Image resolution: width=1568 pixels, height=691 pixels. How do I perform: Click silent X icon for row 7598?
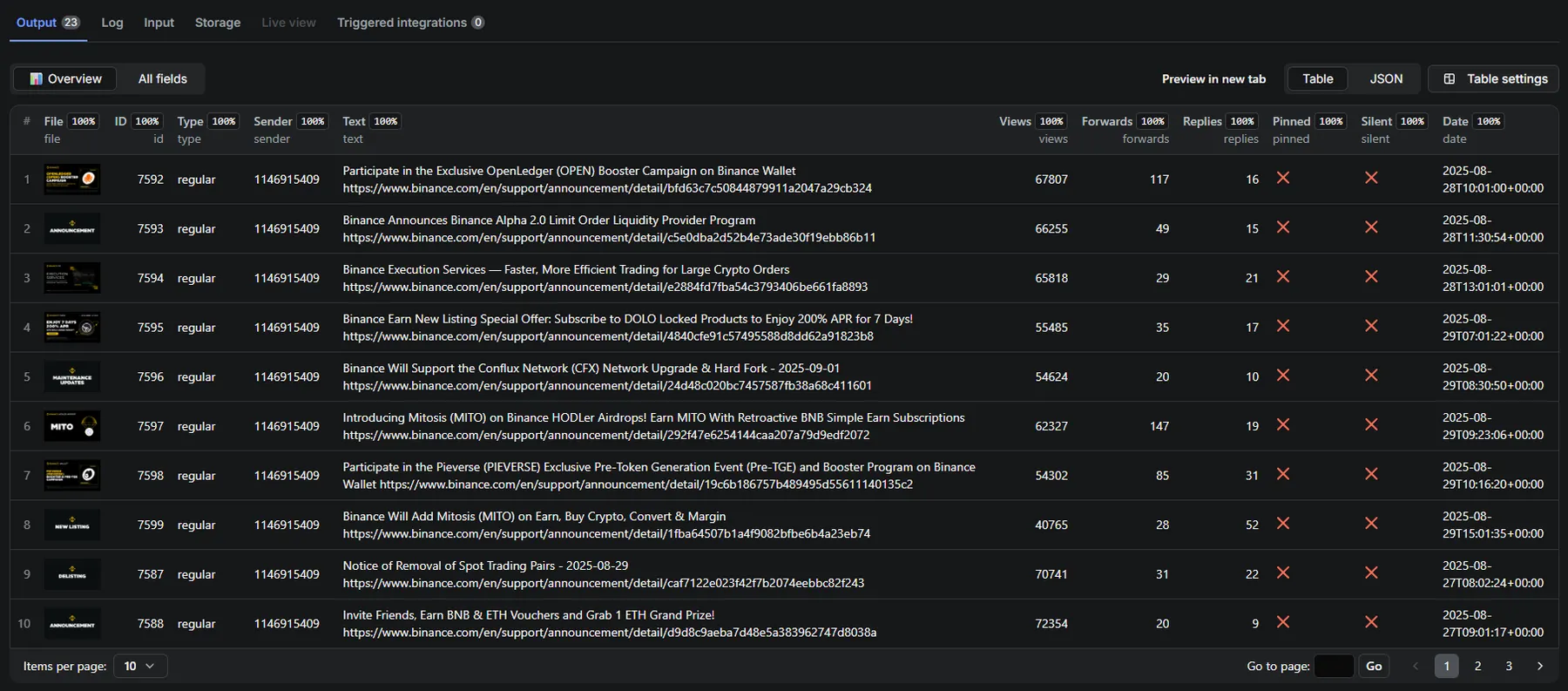click(x=1371, y=474)
